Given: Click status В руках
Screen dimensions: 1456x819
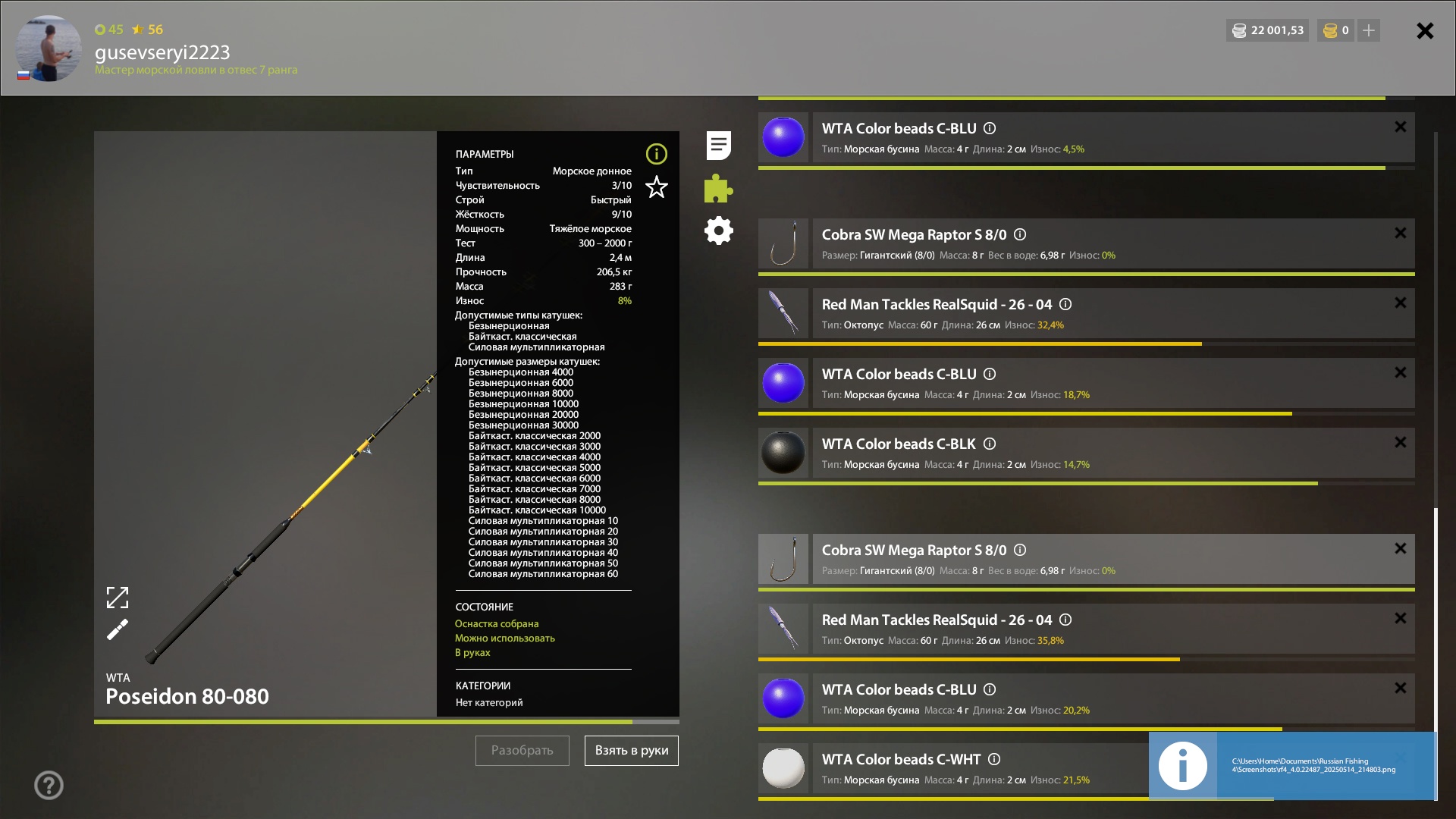Looking at the screenshot, I should coord(472,652).
